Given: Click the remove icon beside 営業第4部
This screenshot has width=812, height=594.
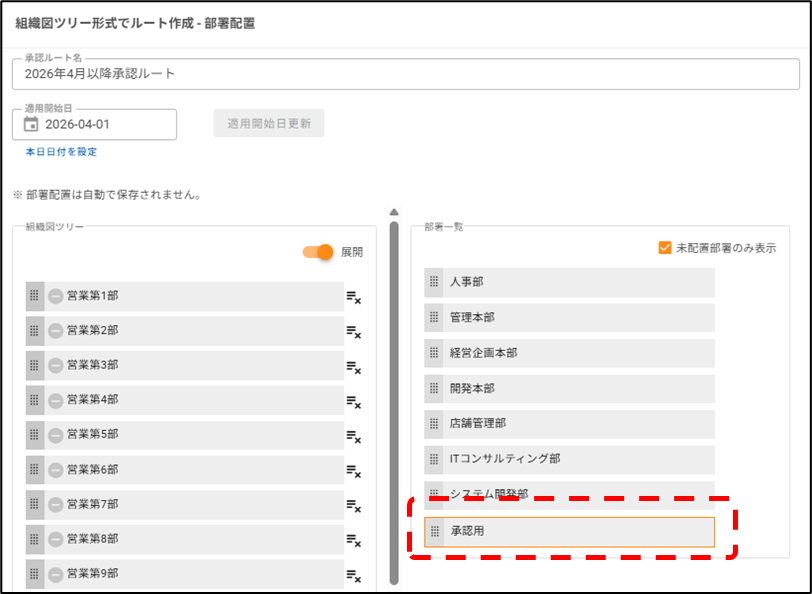Looking at the screenshot, I should 353,401.
